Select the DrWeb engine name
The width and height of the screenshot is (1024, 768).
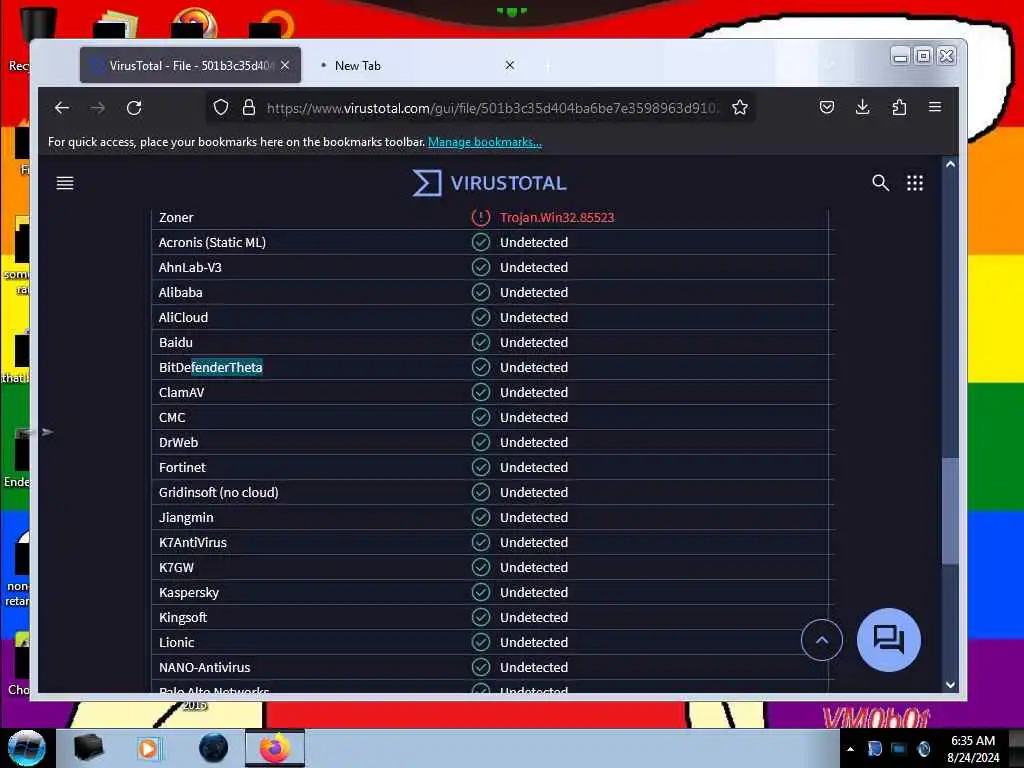(178, 442)
